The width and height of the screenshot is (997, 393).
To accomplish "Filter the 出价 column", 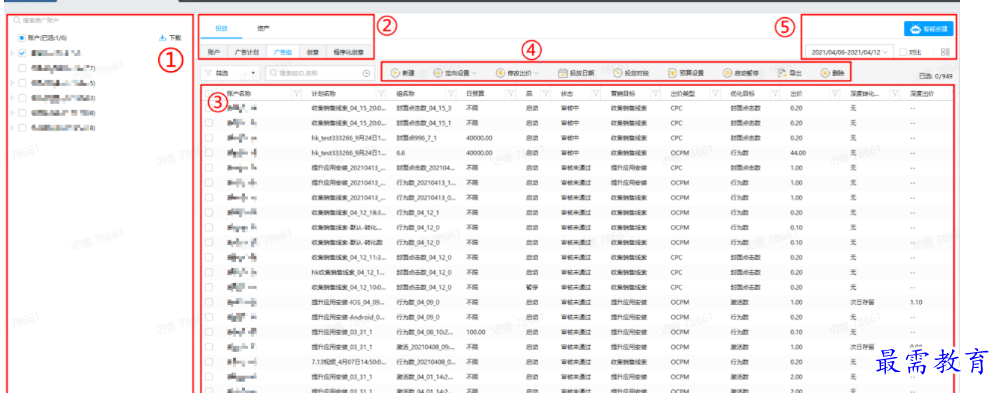I will [834, 93].
